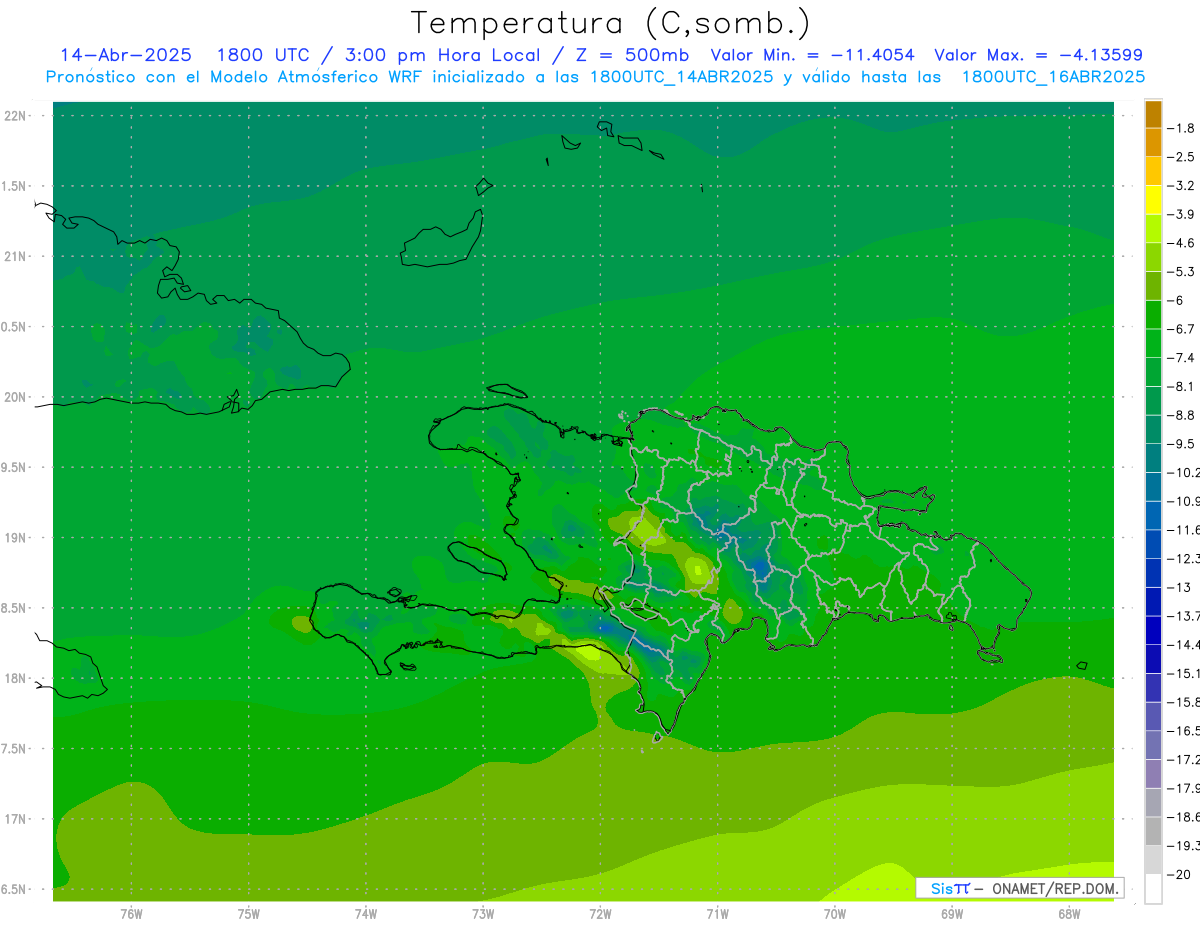Image resolution: width=1200 pixels, height=927 pixels.
Task: Pick the blue swatch between -12.3 and -13
Action: click(x=1154, y=573)
